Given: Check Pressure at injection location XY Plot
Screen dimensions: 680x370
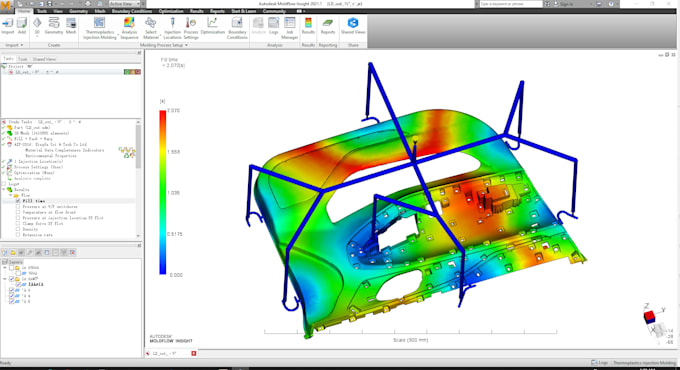Looking at the screenshot, I should [18, 218].
